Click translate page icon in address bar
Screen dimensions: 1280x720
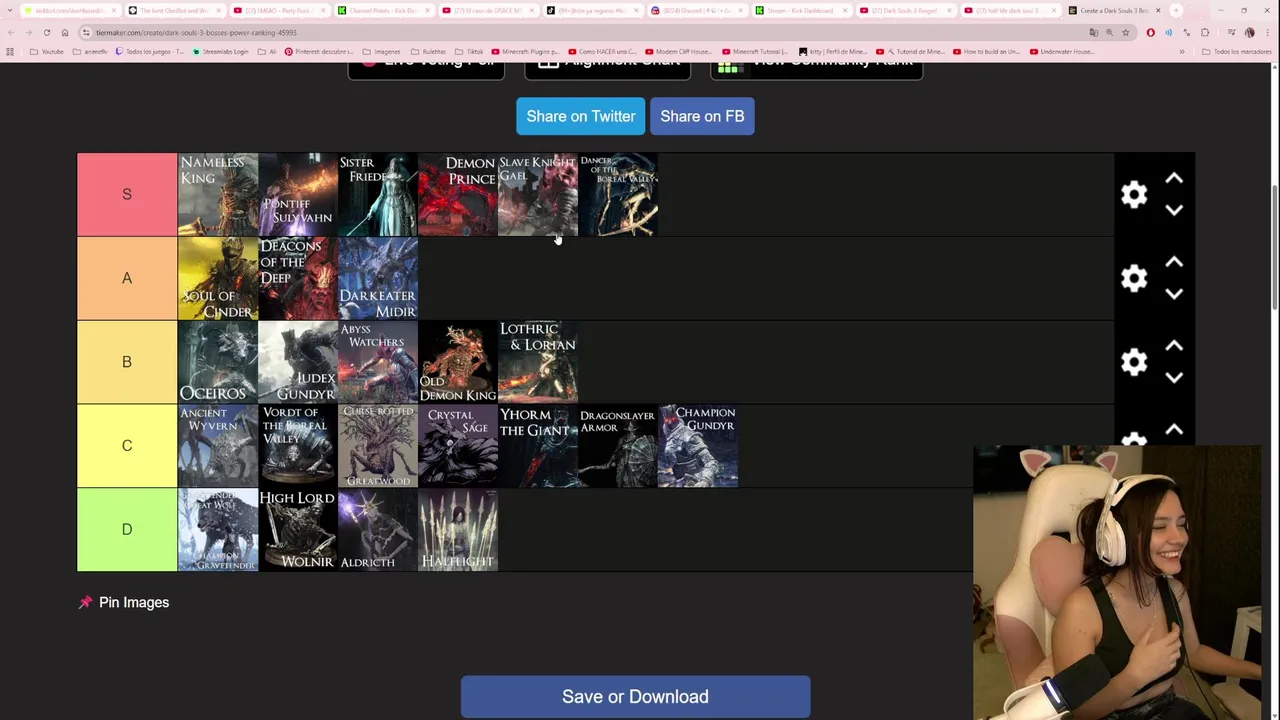pos(1094,33)
